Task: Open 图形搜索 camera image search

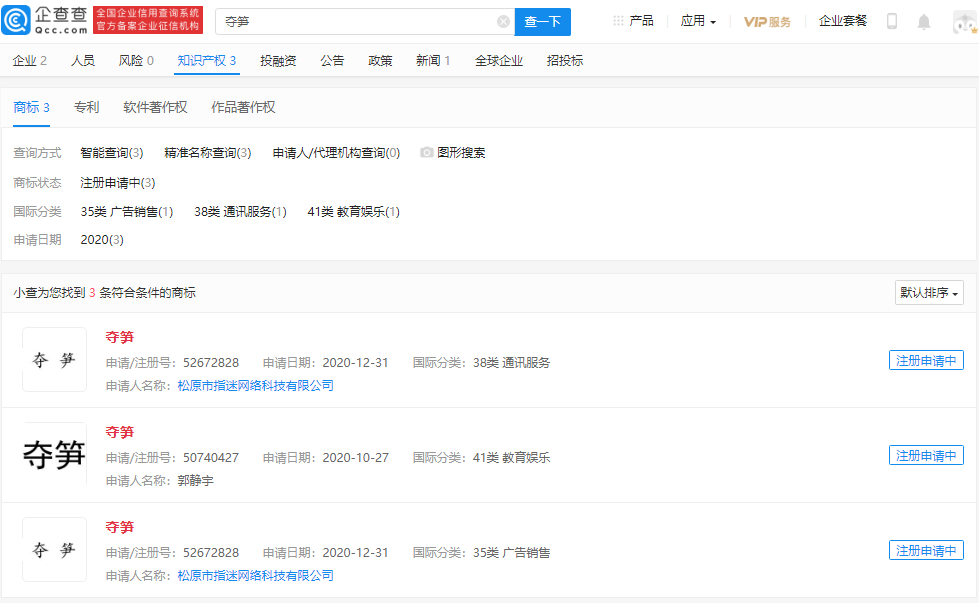Action: coord(453,153)
